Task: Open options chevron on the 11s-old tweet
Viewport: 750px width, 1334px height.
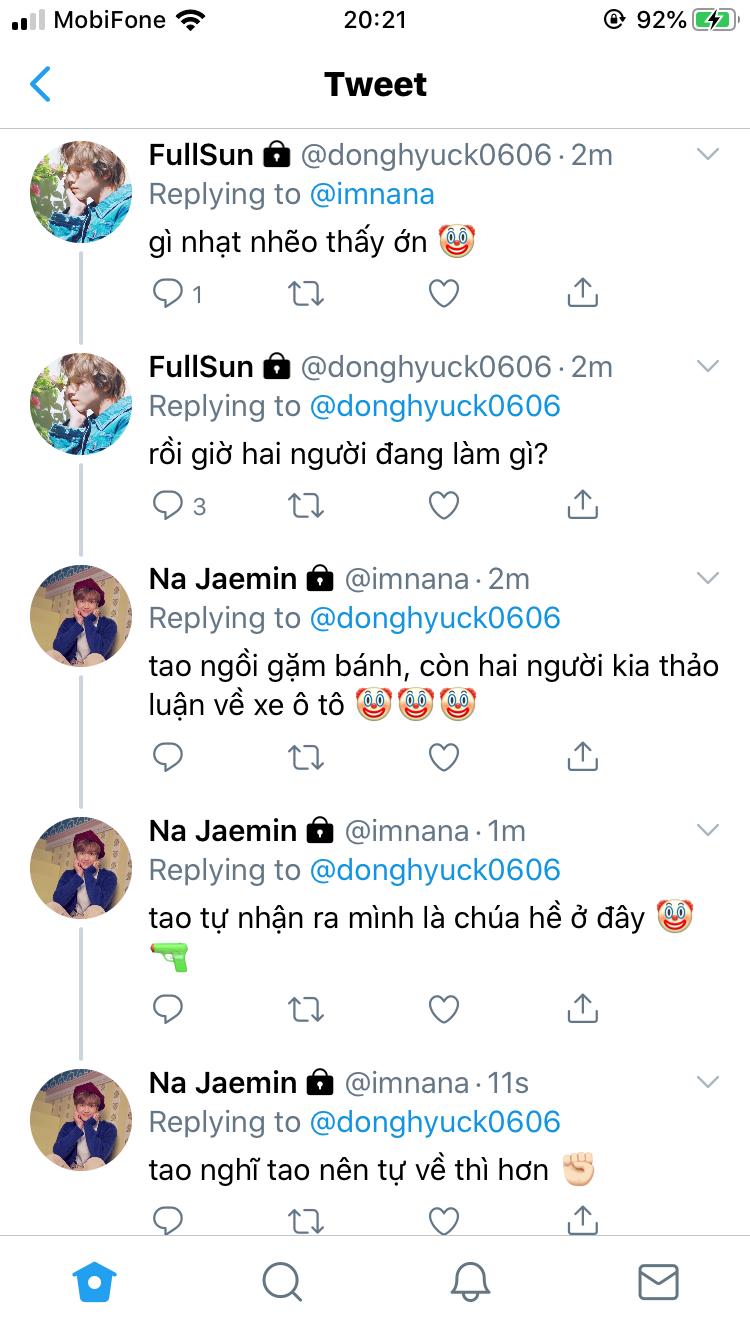Action: click(708, 1082)
